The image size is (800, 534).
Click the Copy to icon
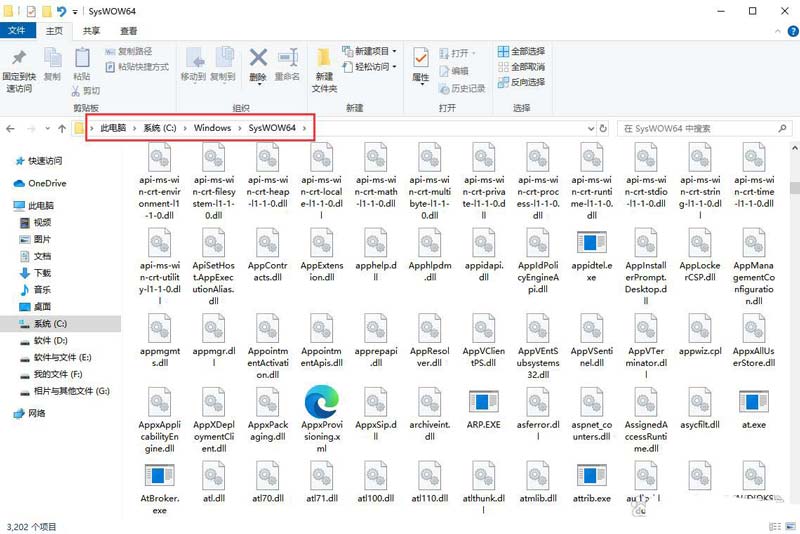click(223, 58)
